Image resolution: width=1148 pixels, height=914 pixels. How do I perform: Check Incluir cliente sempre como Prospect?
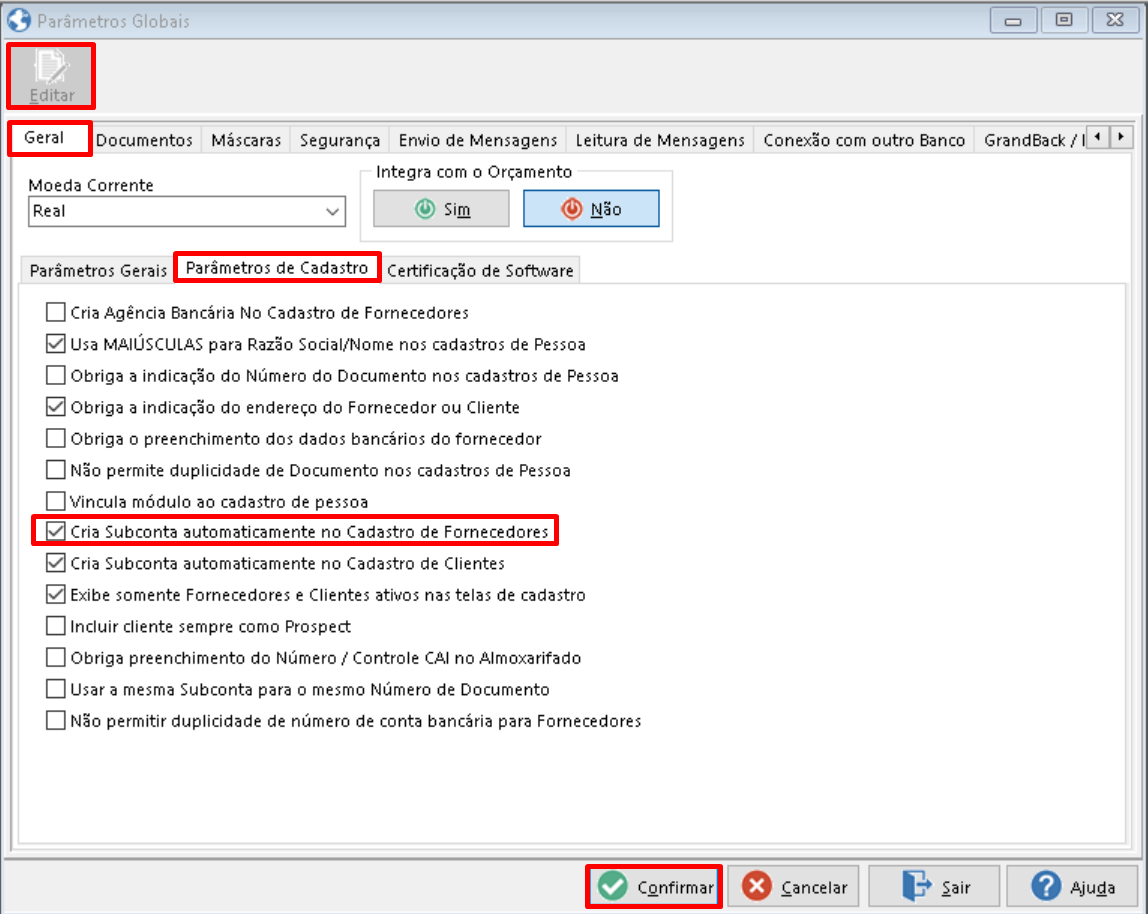[56, 625]
